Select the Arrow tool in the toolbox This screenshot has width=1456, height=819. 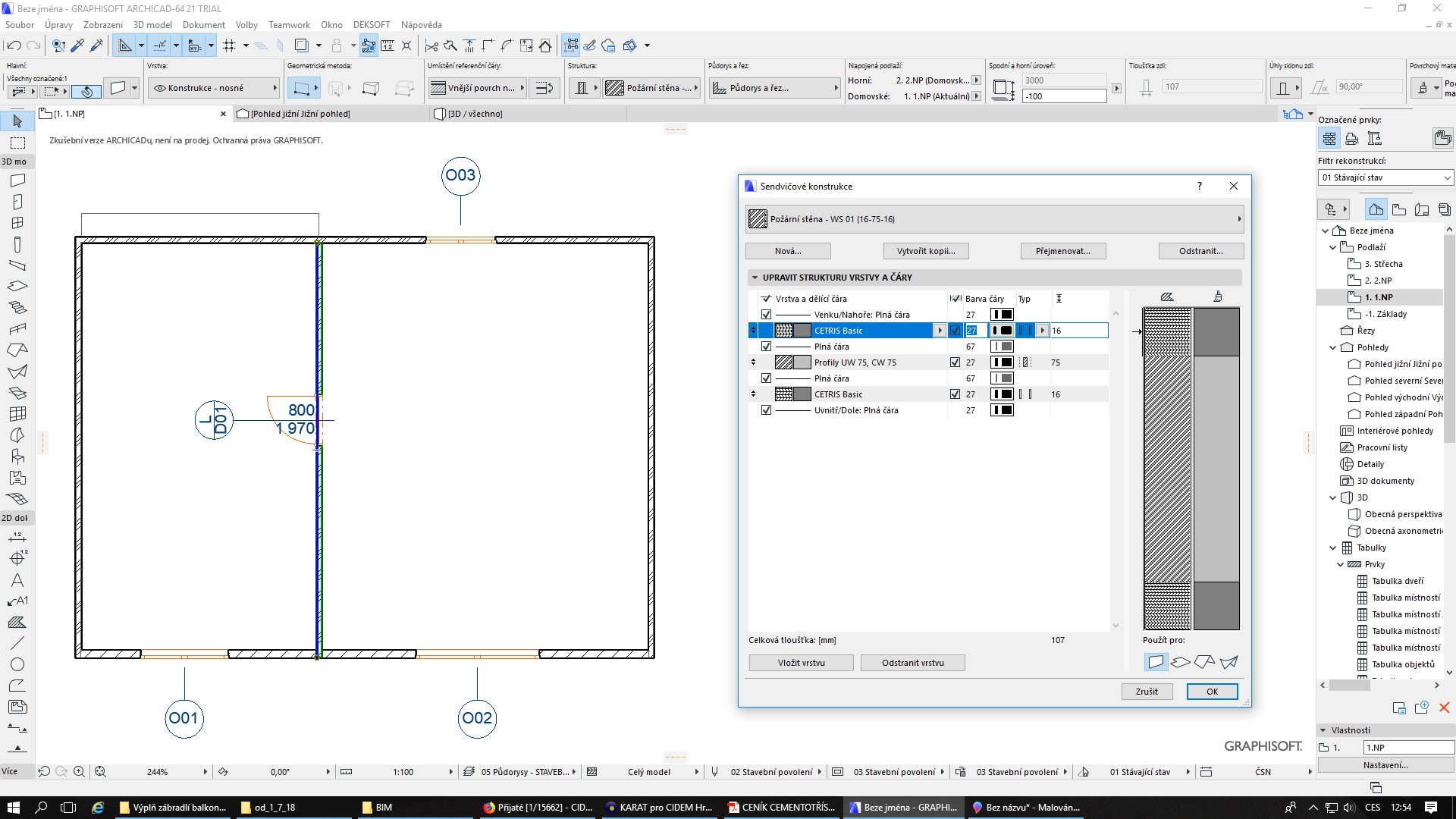(x=17, y=121)
